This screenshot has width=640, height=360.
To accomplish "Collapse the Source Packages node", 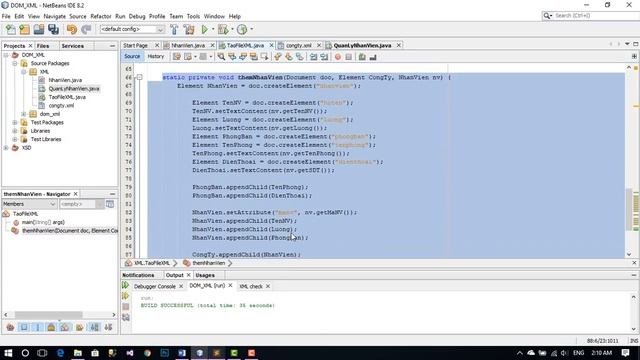I will click(x=15, y=64).
